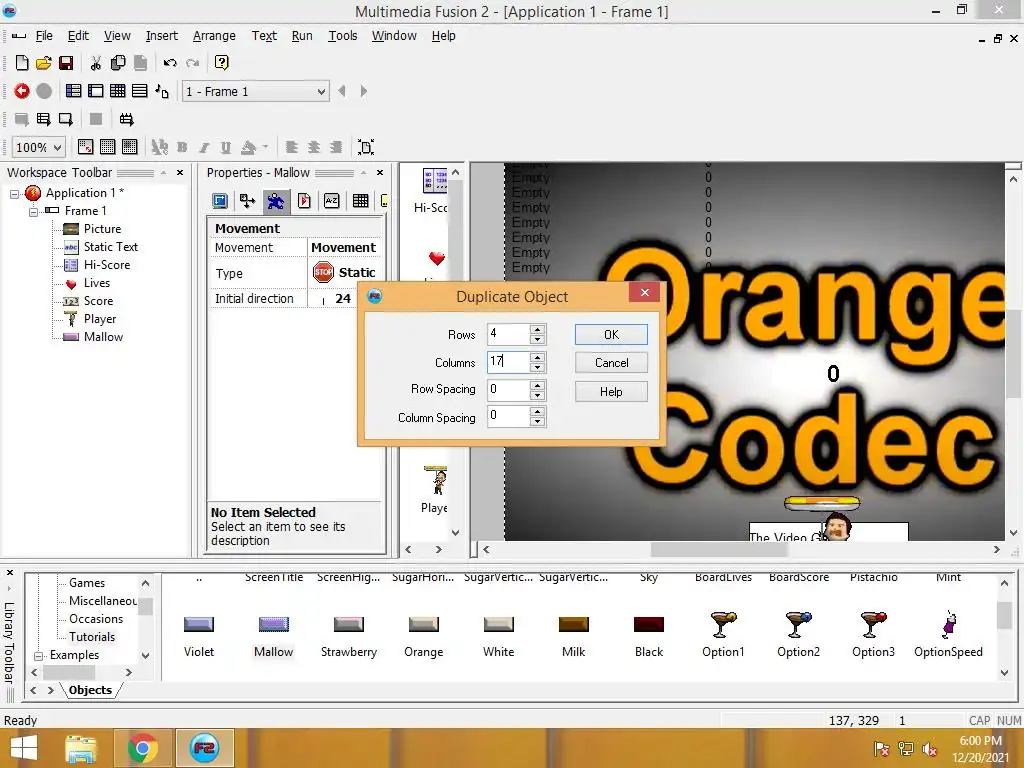1024x768 pixels.
Task: Open the Values A-Z properties tab icon
Action: [x=332, y=201]
